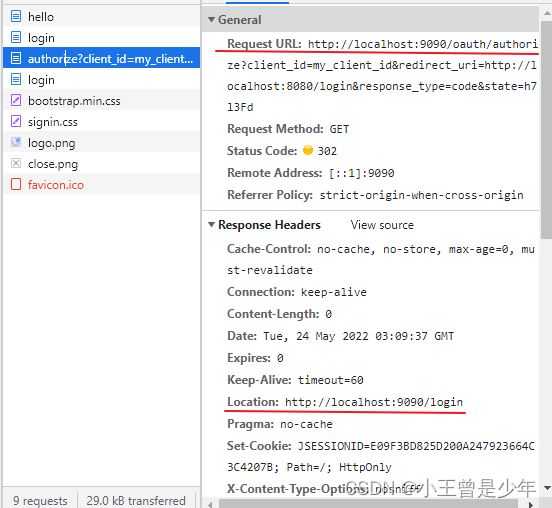
Task: Click the 302 status code indicator
Action: coord(308,150)
